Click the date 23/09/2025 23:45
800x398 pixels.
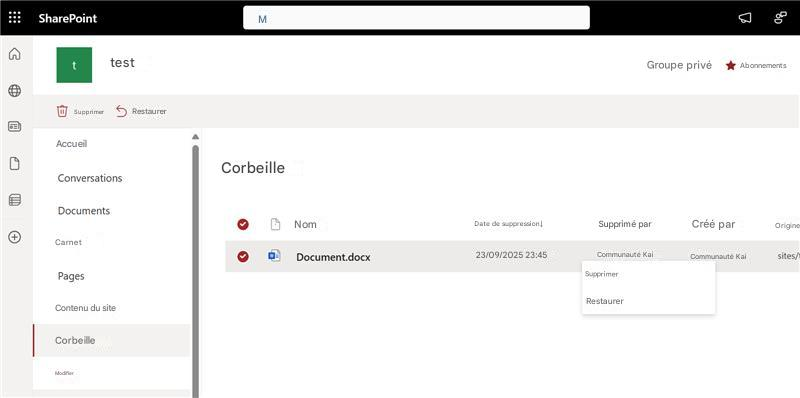click(511, 255)
